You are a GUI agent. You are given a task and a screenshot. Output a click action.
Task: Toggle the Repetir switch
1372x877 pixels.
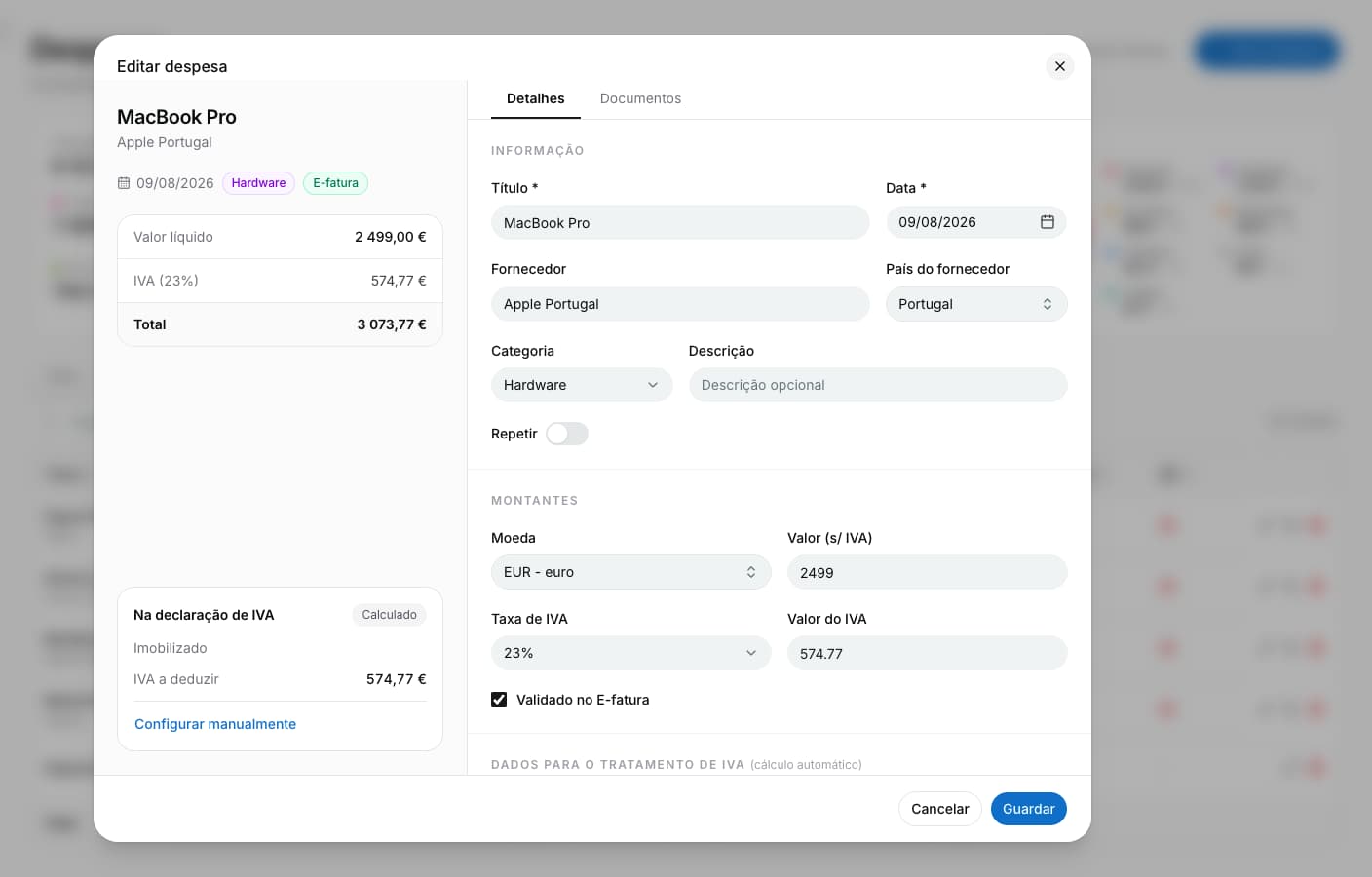coord(566,434)
